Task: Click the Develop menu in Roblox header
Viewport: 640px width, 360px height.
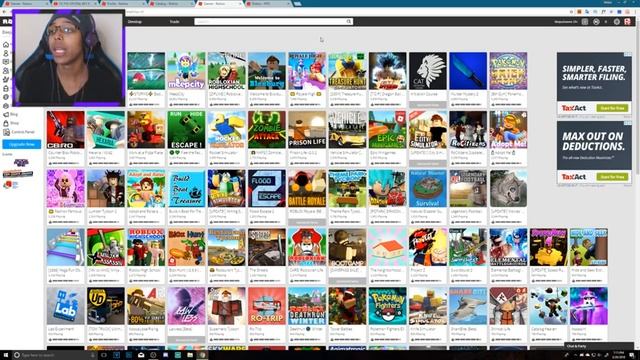Action: click(135, 22)
